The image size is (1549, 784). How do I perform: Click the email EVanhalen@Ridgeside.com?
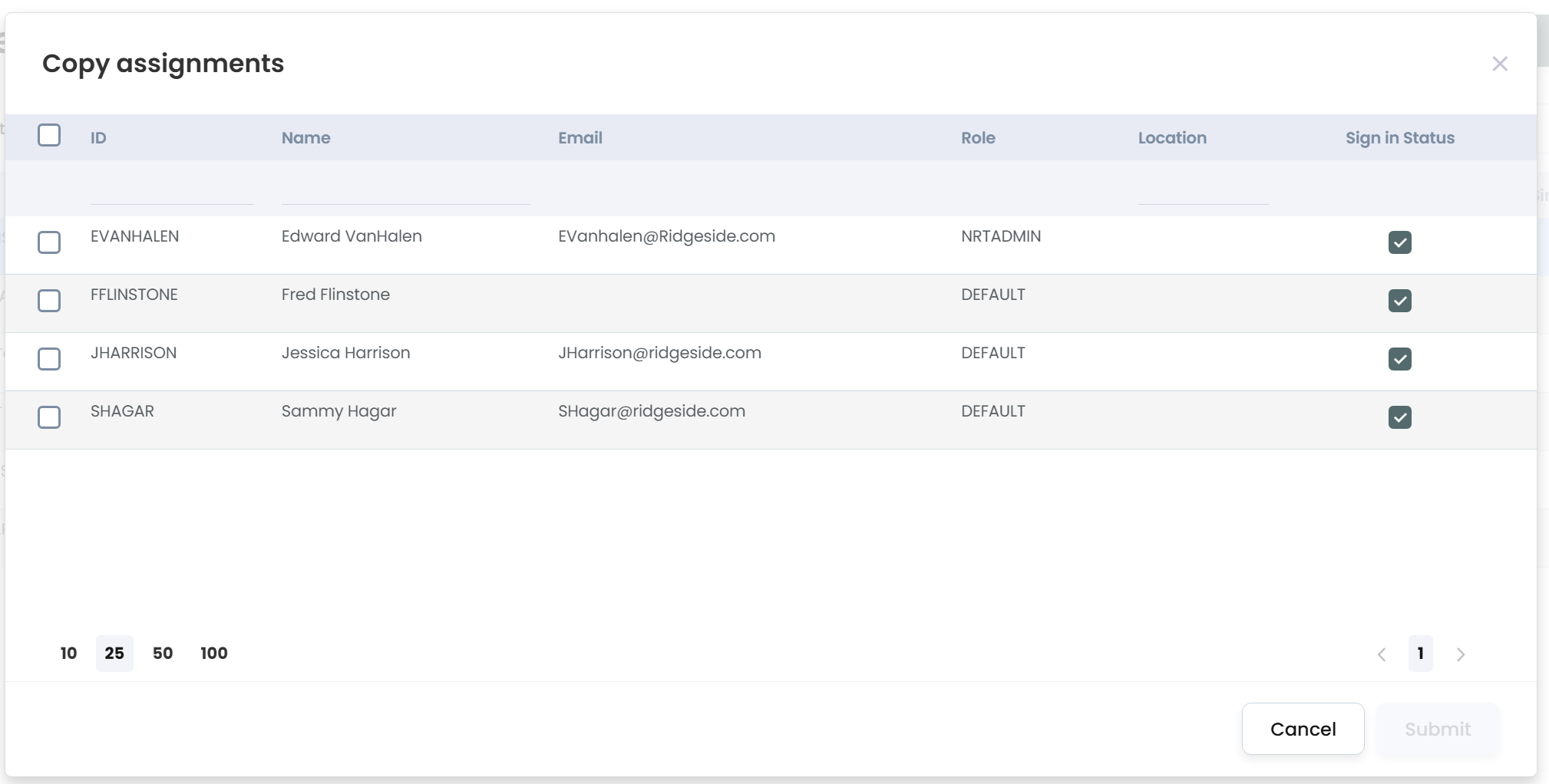click(666, 236)
